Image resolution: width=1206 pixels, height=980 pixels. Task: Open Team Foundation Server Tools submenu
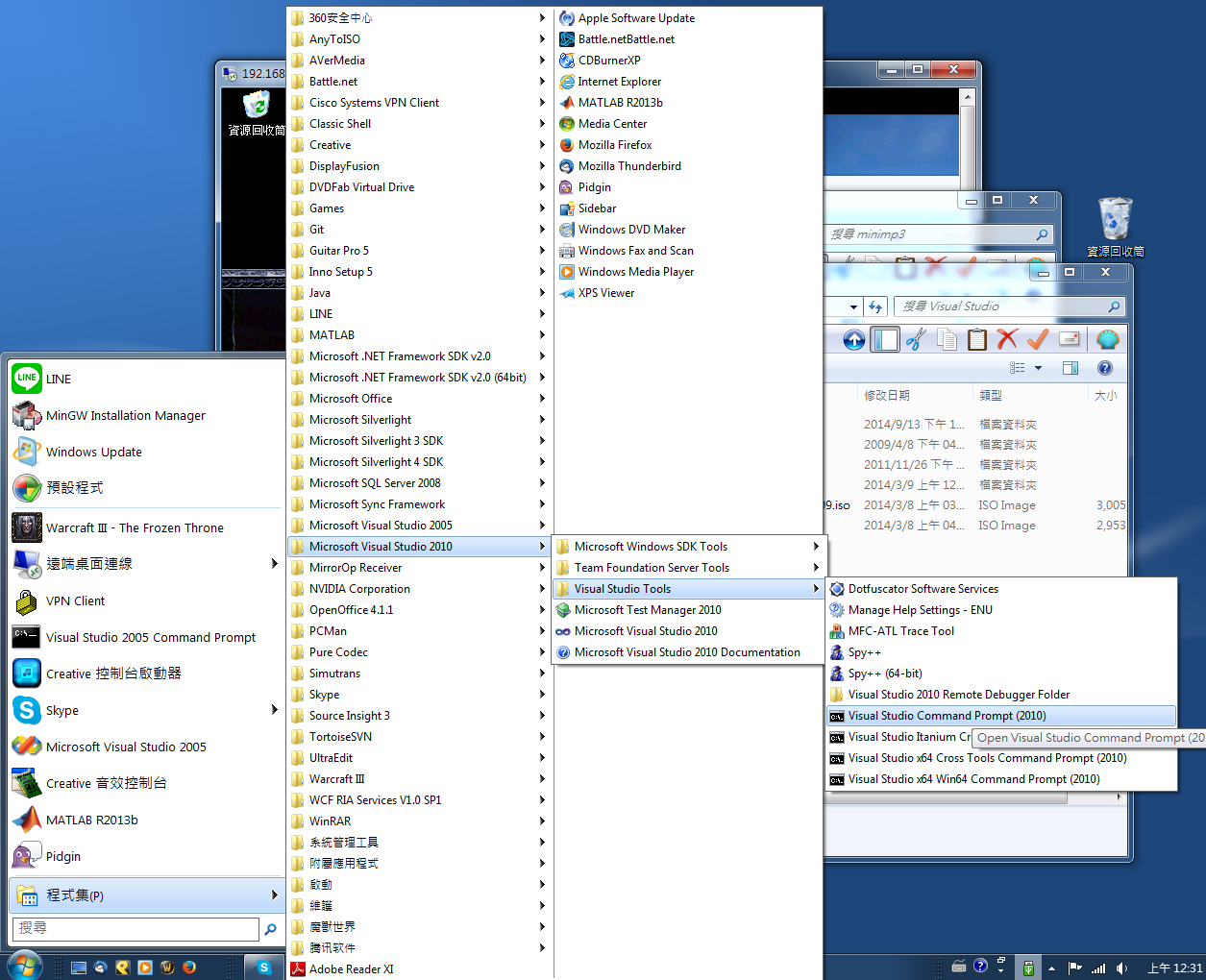pyautogui.click(x=689, y=568)
